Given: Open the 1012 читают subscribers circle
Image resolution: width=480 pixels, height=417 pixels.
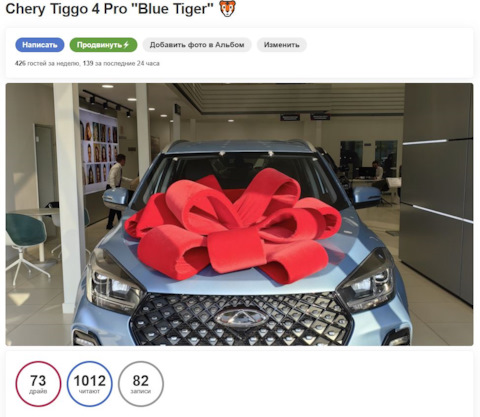Looking at the screenshot, I should tap(89, 384).
